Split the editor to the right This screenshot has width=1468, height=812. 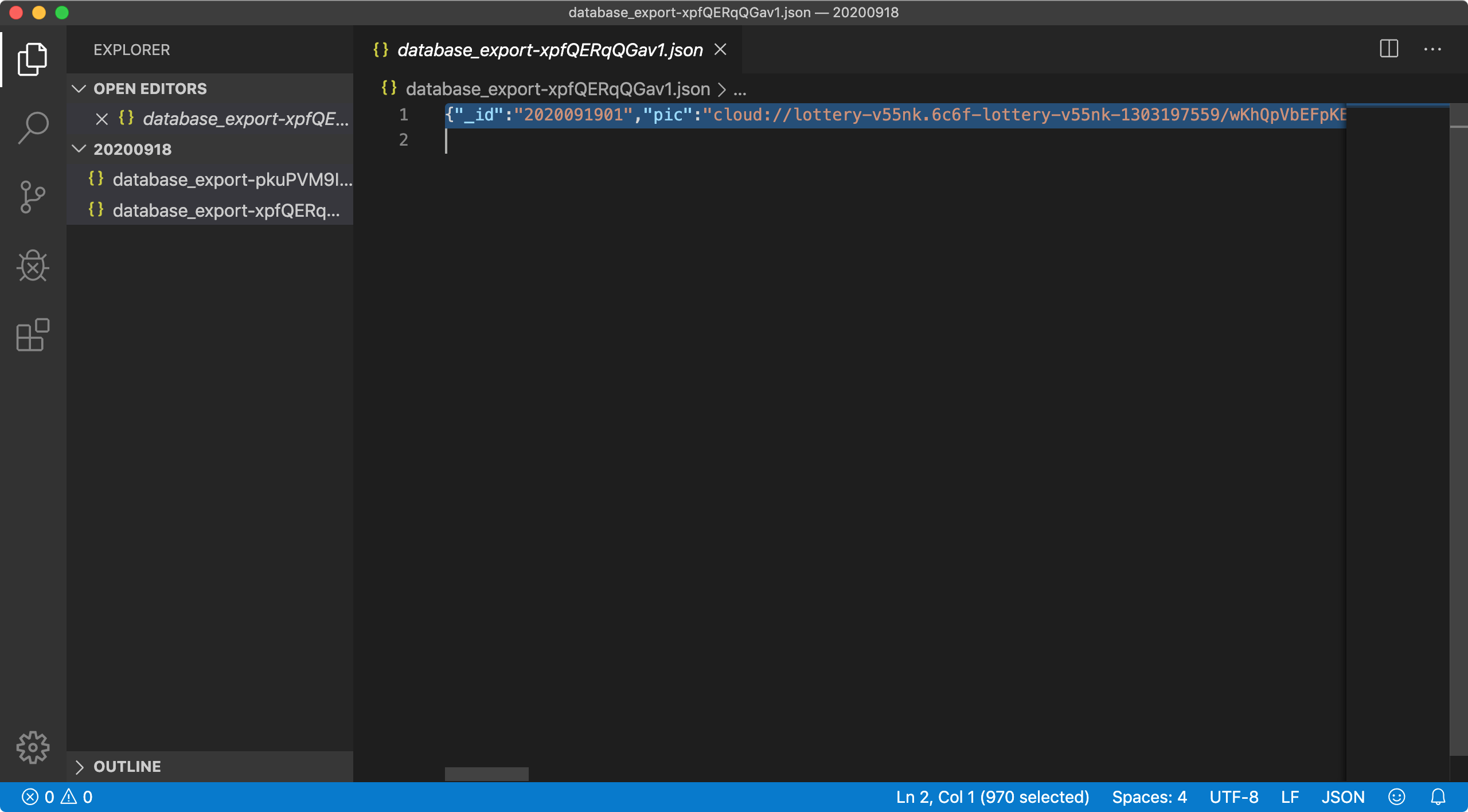coord(1389,49)
